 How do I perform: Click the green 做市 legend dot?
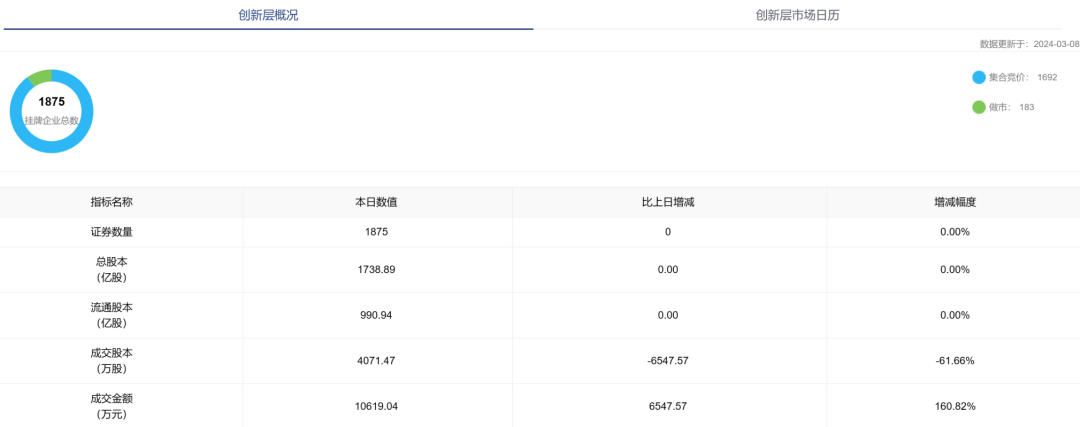coord(978,107)
